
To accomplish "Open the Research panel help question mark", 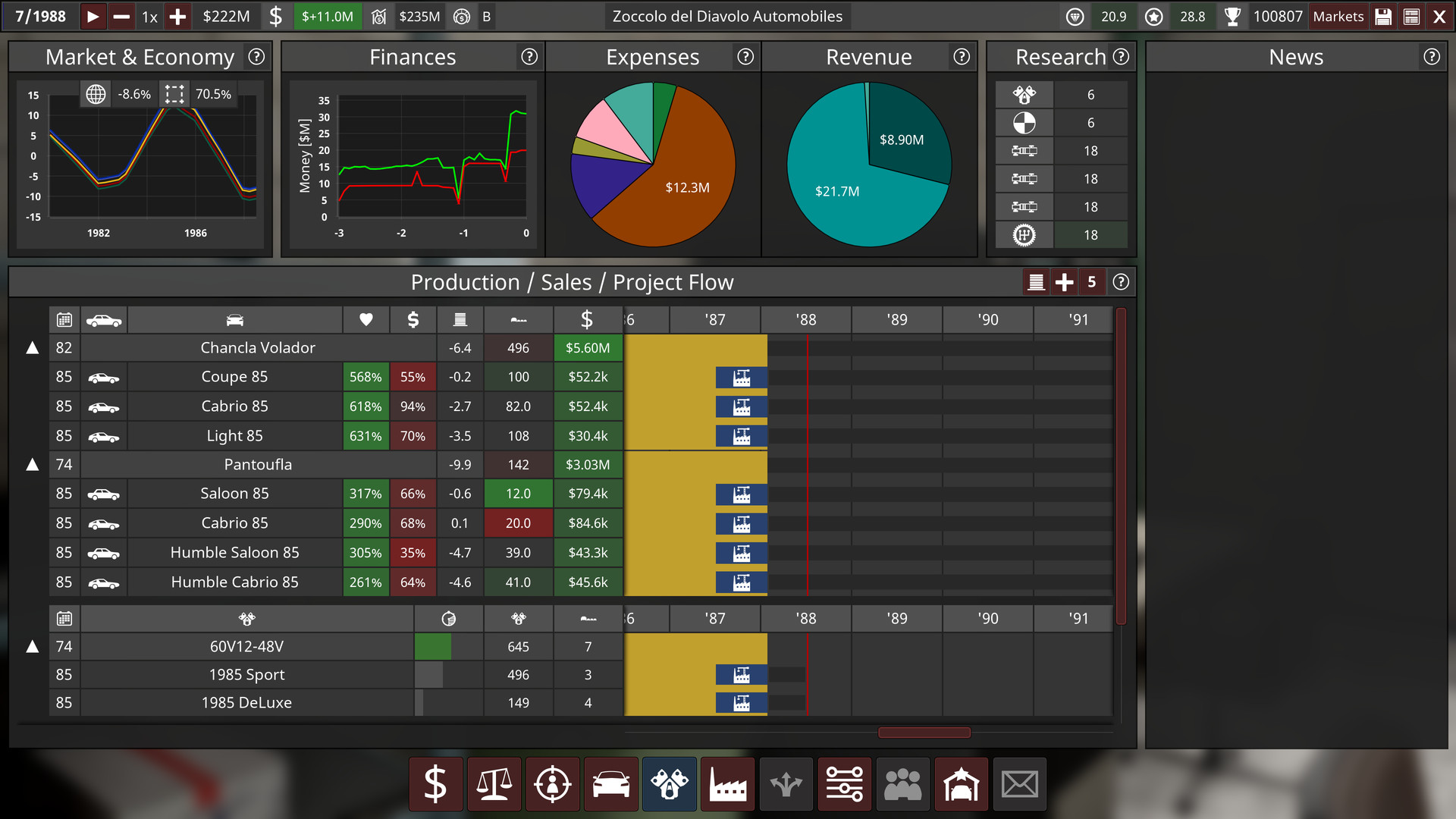I will pyautogui.click(x=1120, y=56).
